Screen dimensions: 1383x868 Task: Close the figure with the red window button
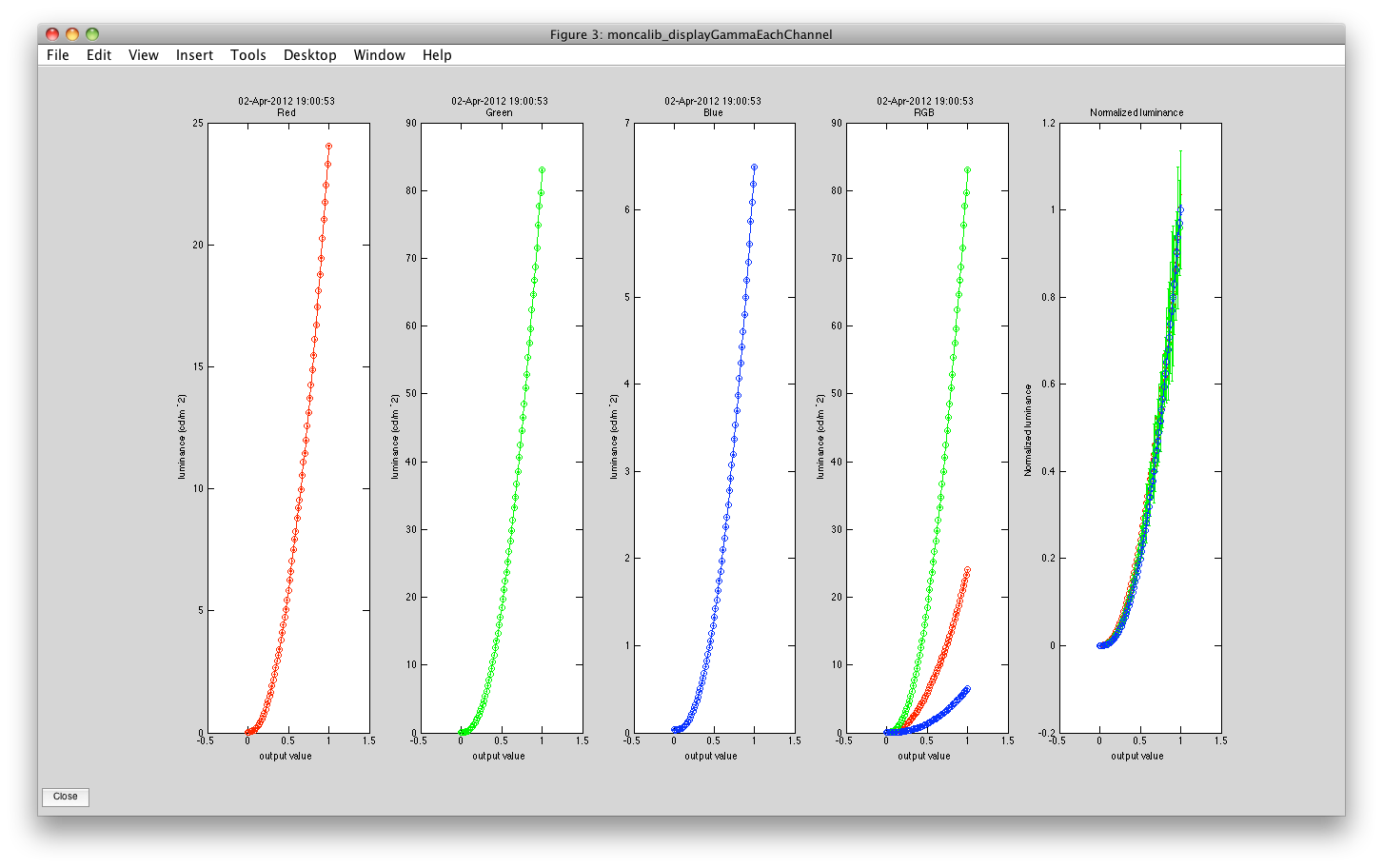click(52, 34)
